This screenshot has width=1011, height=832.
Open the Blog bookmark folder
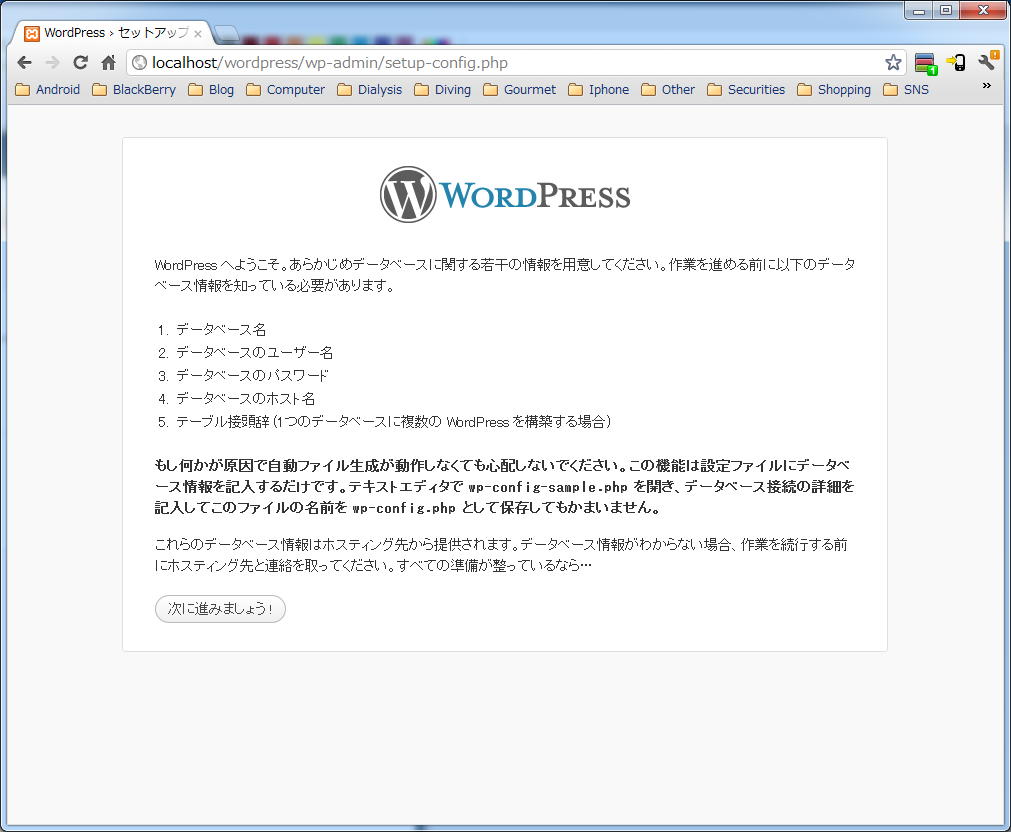tap(211, 90)
